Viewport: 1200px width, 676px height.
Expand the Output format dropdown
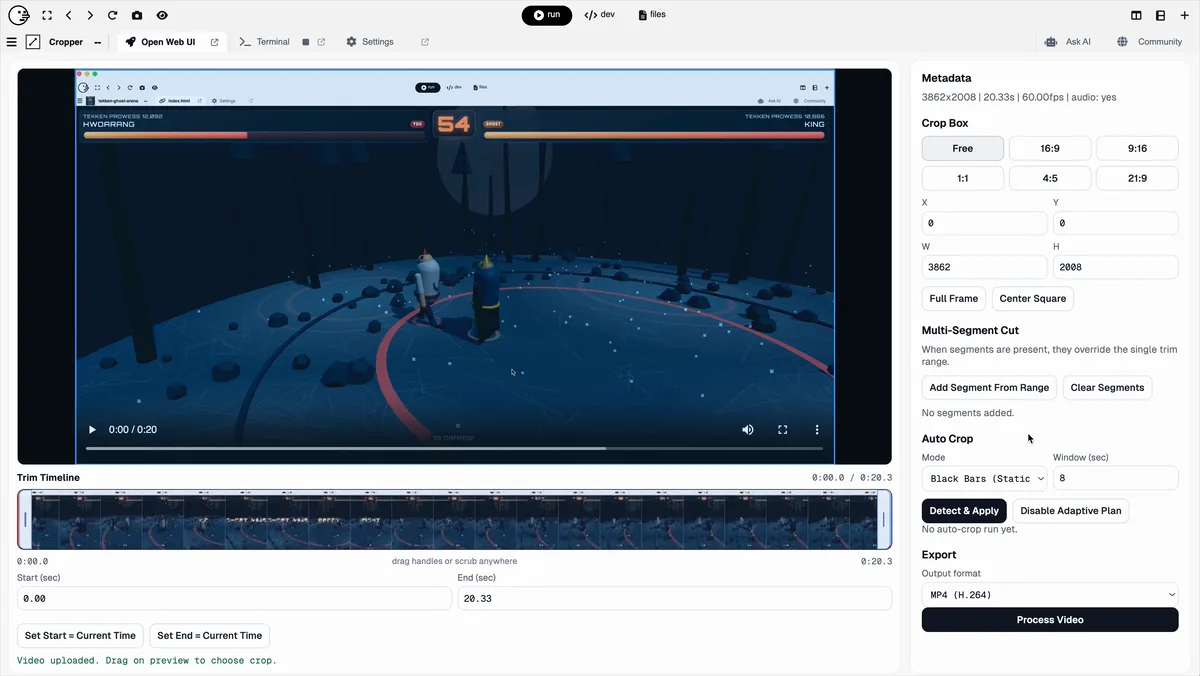click(1049, 595)
